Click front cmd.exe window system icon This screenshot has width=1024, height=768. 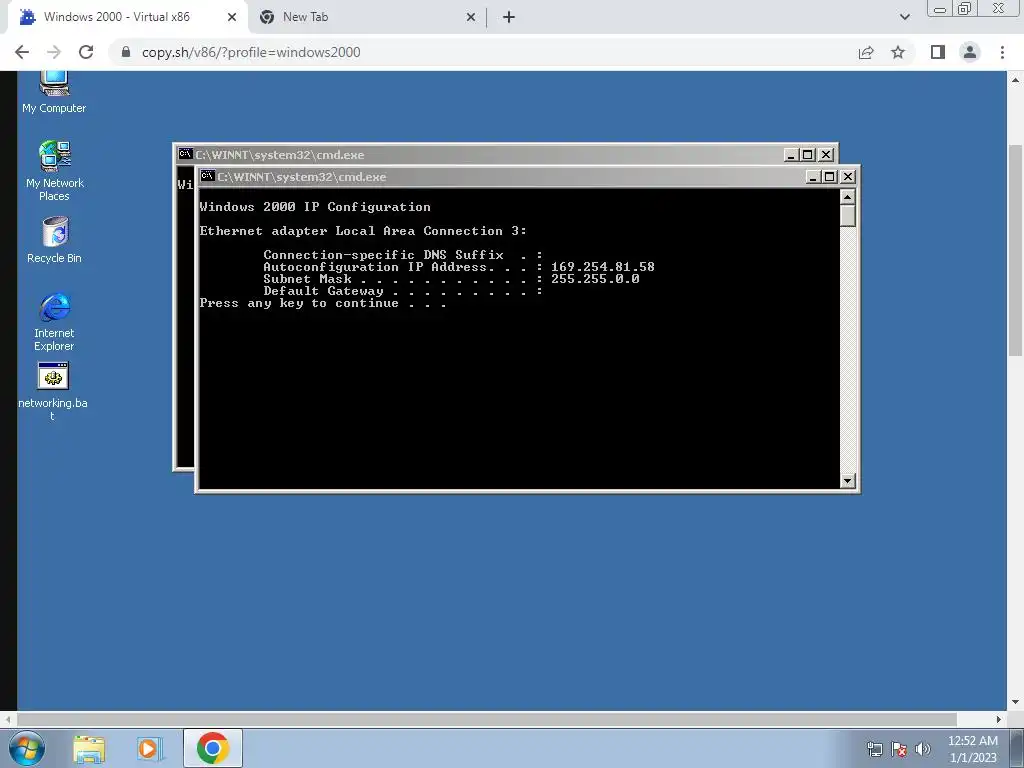coord(208,176)
